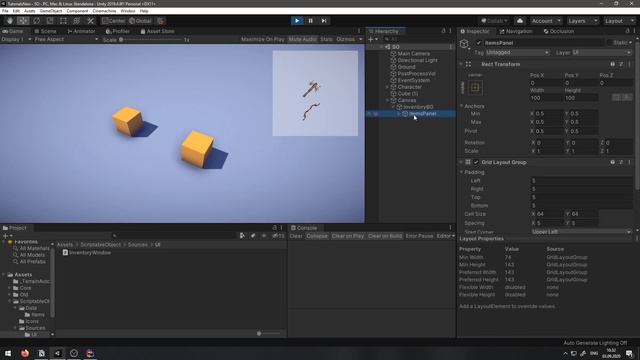
Task: Stop play mode with the Play button
Action: (x=297, y=21)
